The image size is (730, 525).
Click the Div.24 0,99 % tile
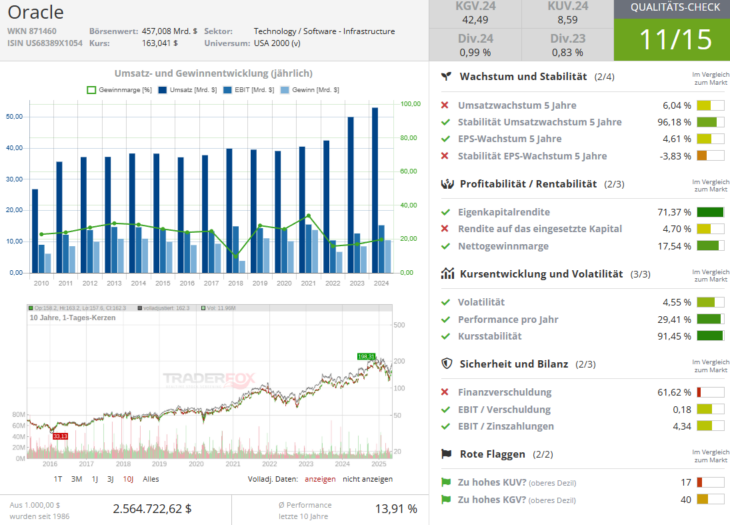tap(475, 45)
